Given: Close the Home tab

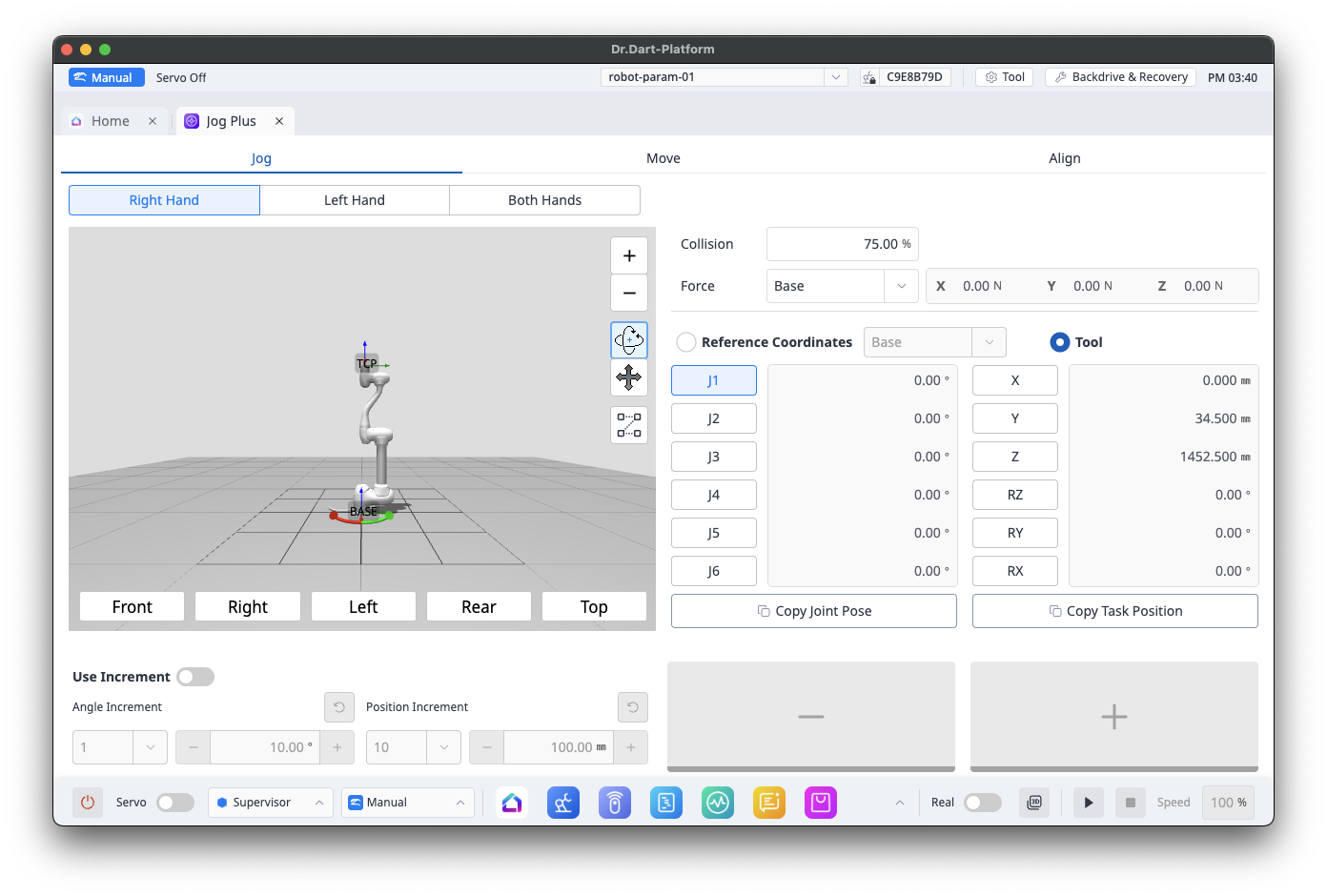Looking at the screenshot, I should 153,121.
